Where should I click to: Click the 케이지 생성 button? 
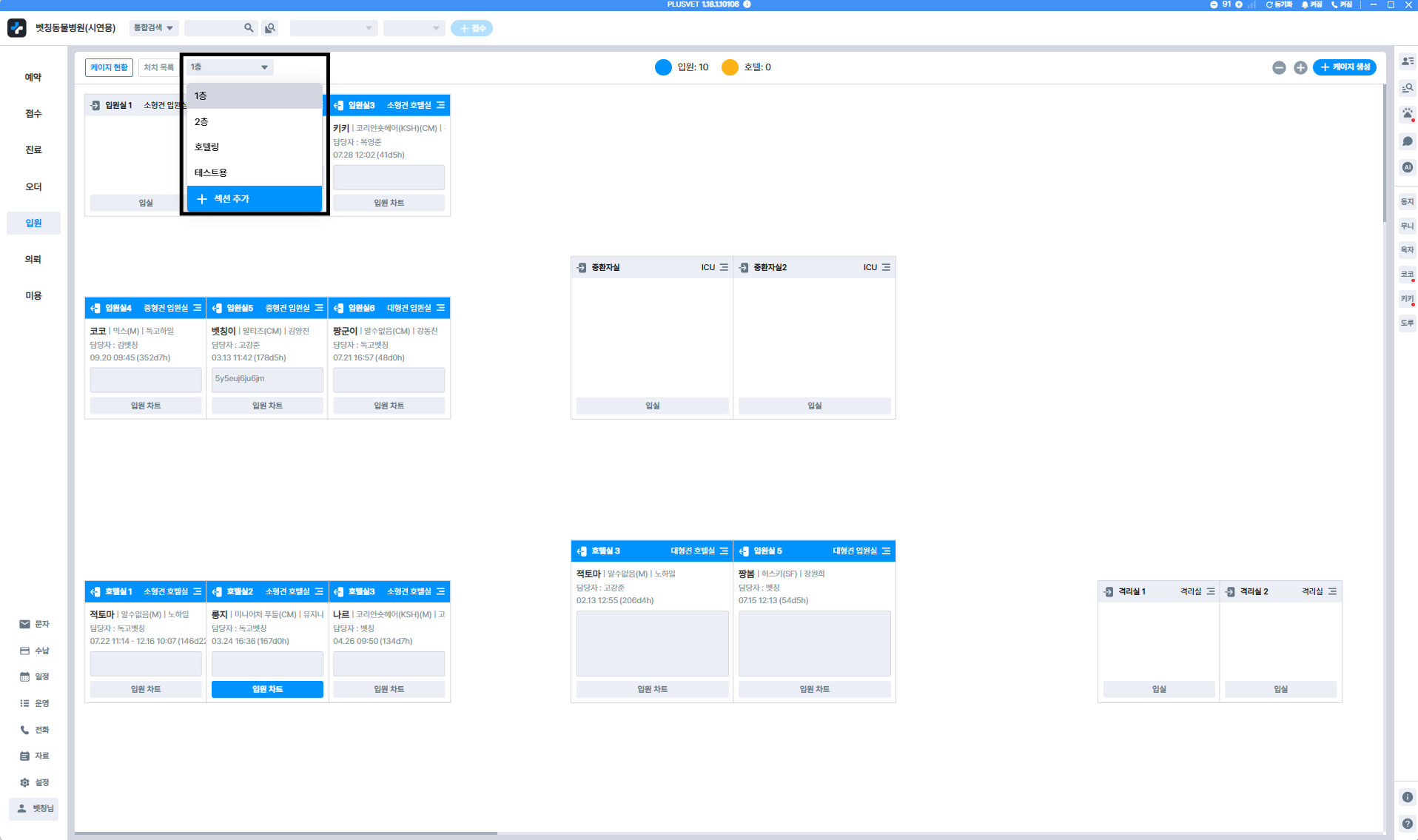tap(1345, 67)
